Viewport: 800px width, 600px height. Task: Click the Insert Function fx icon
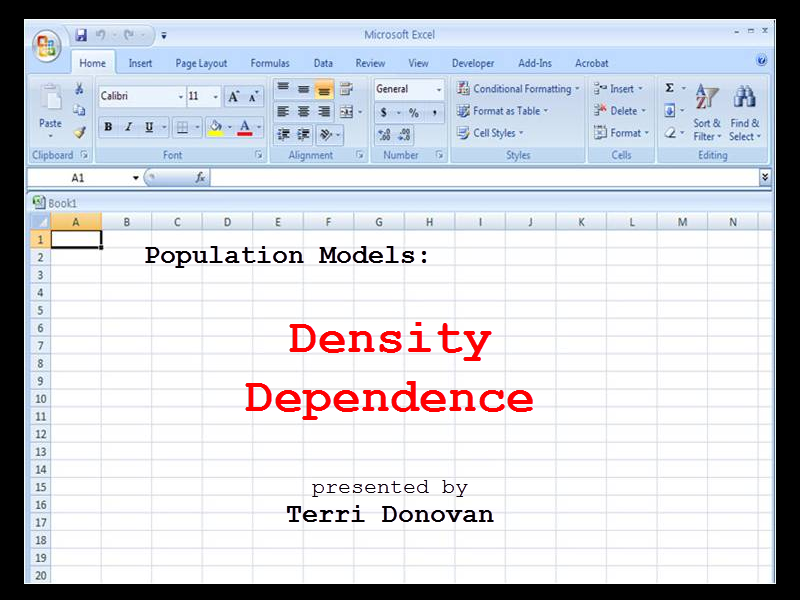[200, 177]
